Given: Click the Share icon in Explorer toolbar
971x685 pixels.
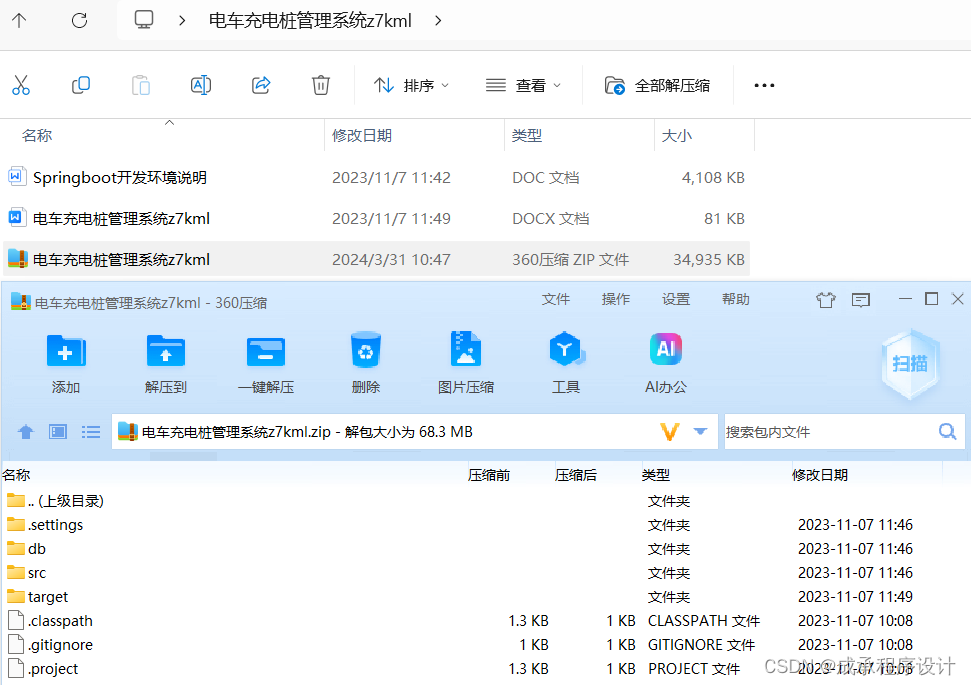Looking at the screenshot, I should pos(260,85).
